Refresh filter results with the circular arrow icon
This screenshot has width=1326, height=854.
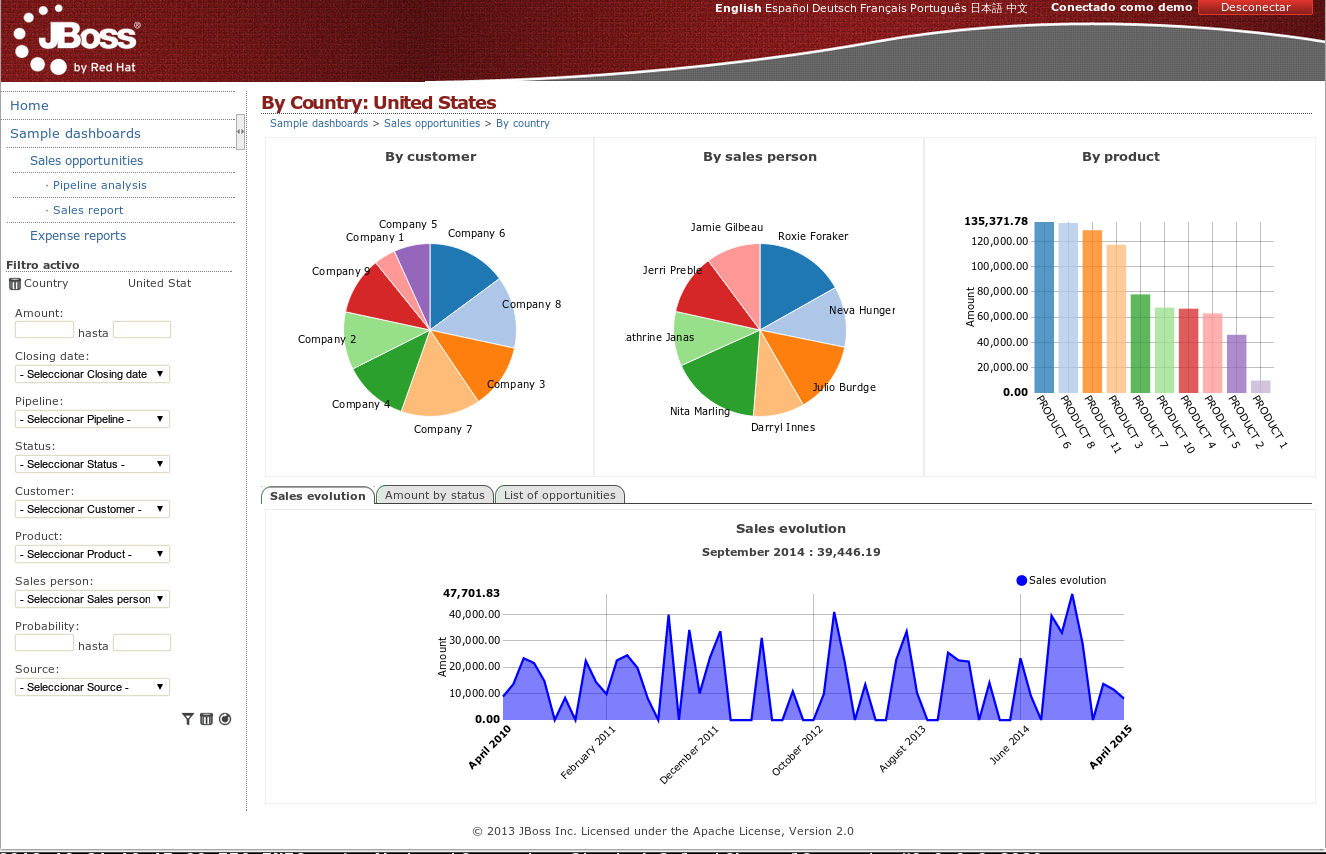tap(224, 718)
